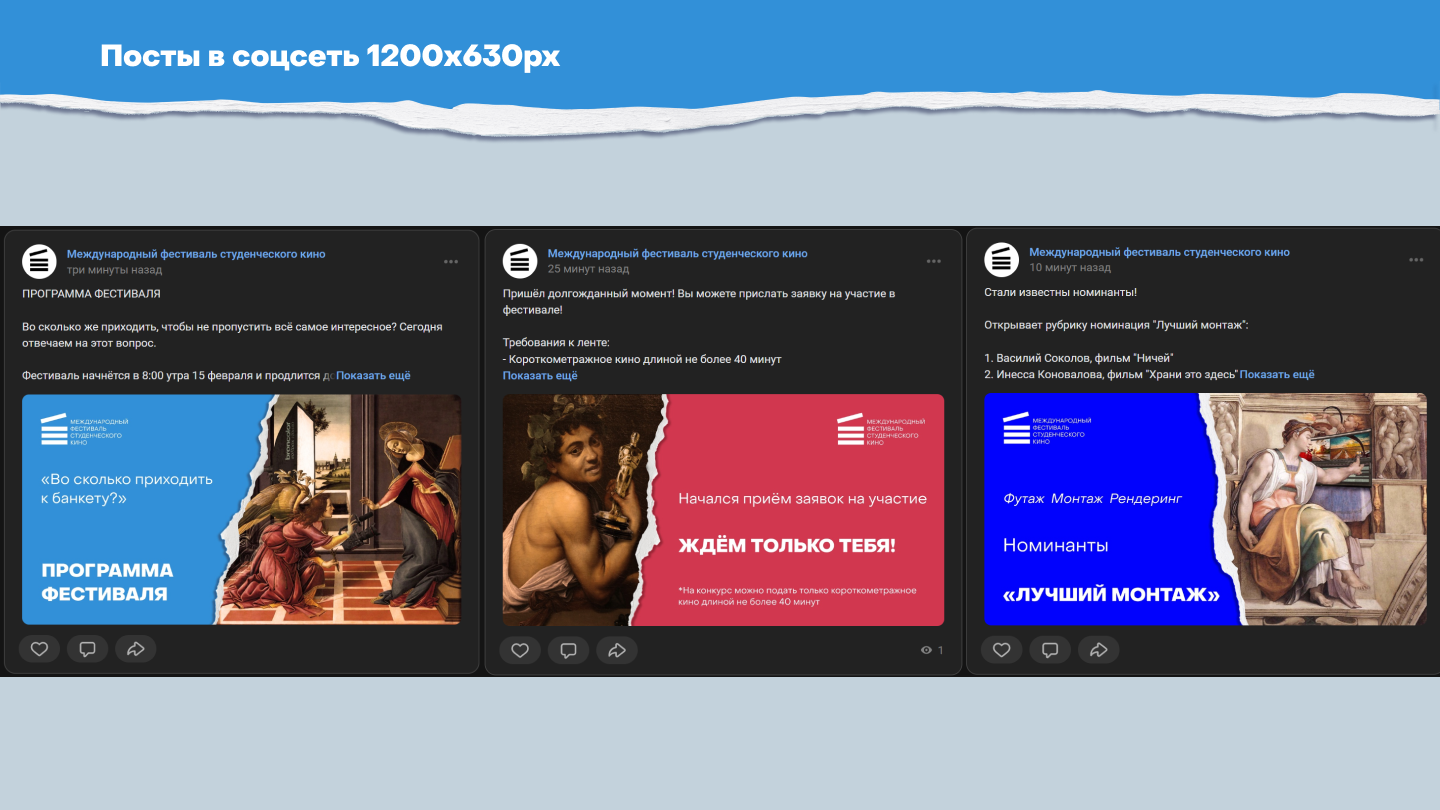Comment on the nominees announcement post
The width and height of the screenshot is (1440, 810).
coord(1049,650)
